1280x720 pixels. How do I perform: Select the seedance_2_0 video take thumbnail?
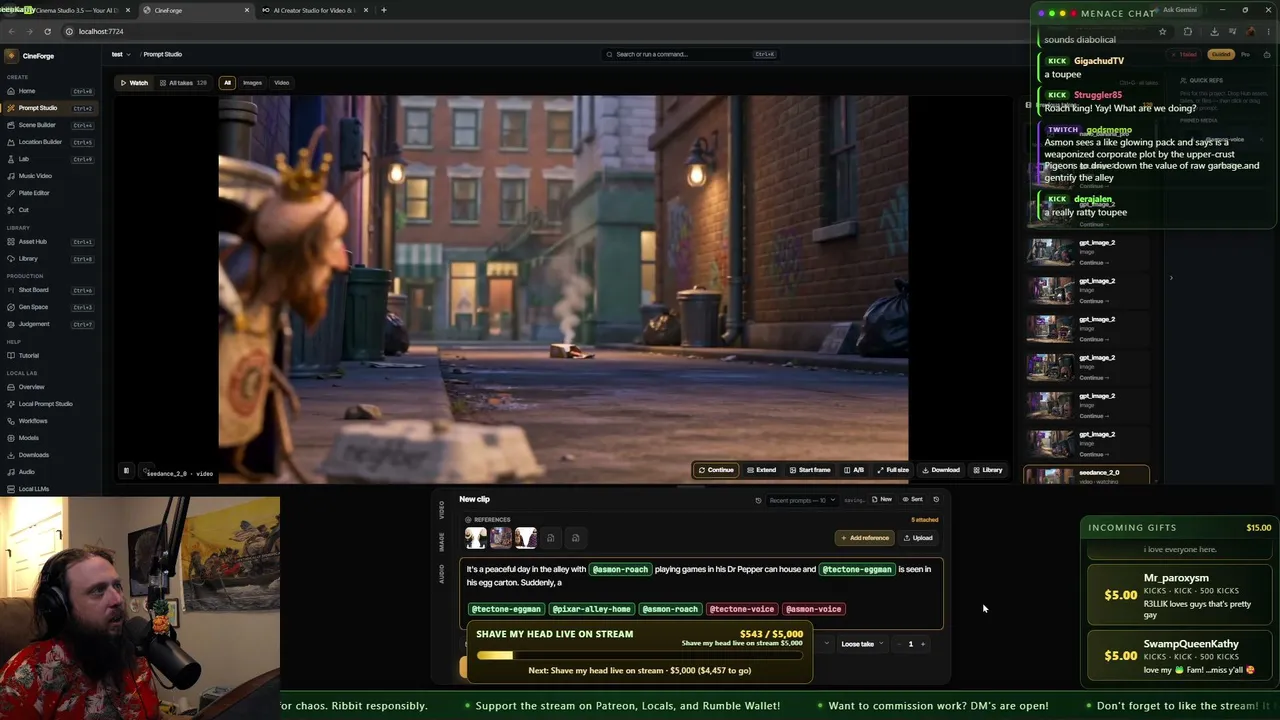pyautogui.click(x=1088, y=476)
